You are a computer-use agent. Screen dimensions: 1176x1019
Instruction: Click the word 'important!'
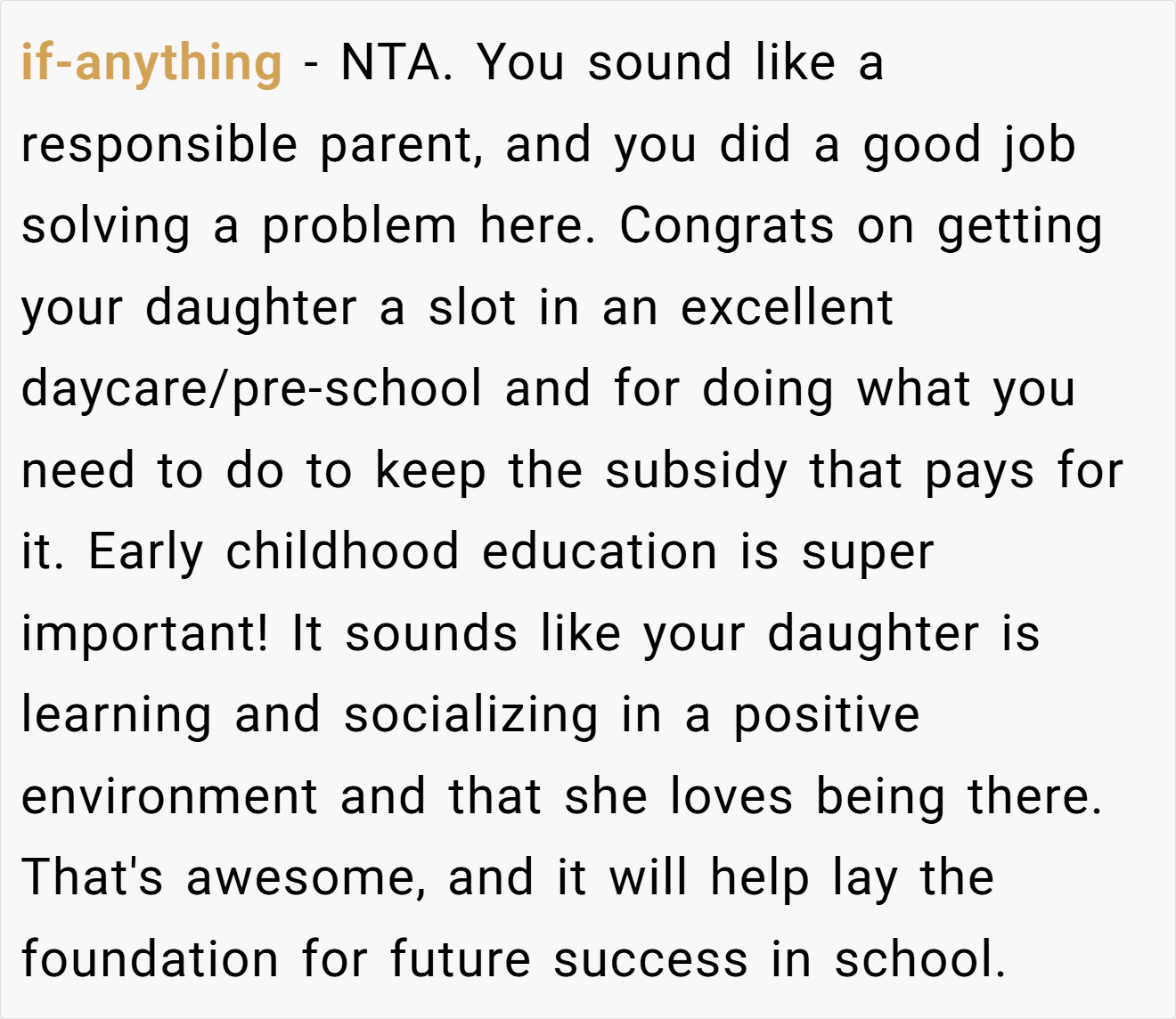coord(144,634)
